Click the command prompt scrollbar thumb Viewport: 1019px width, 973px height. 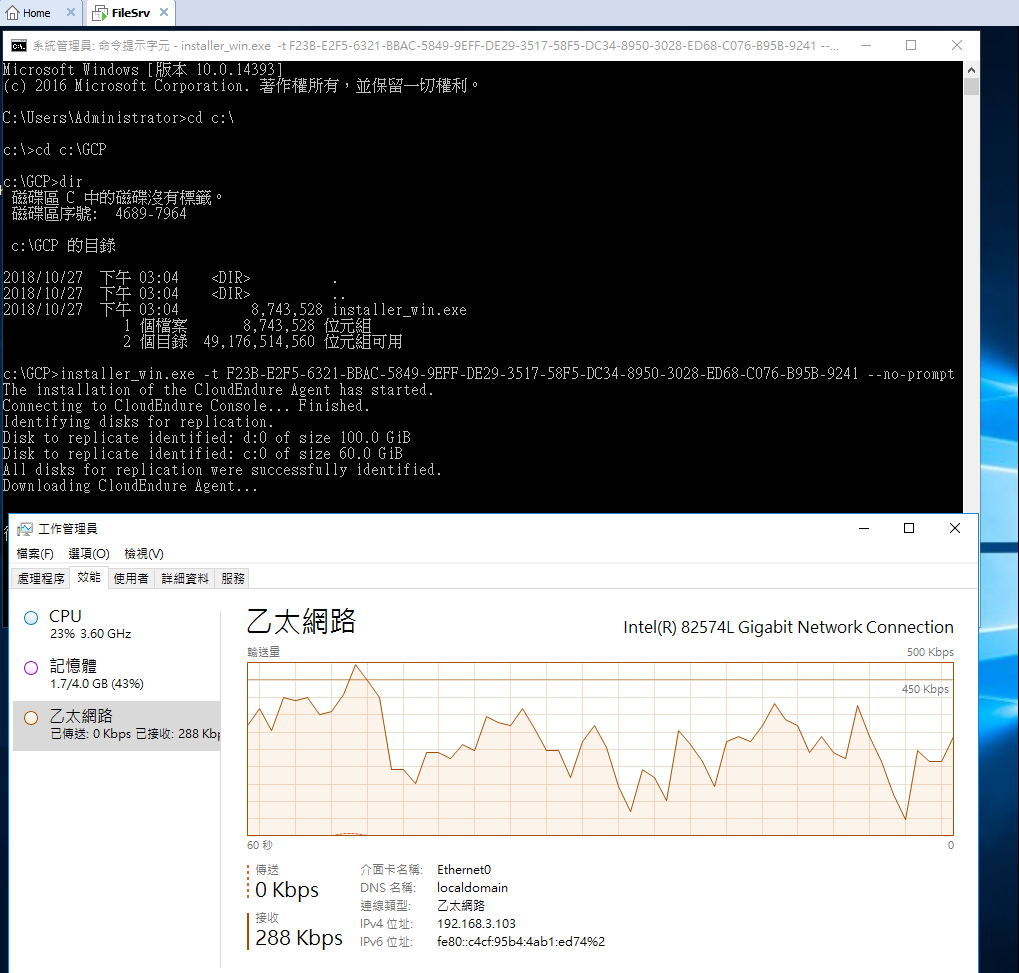[x=971, y=87]
